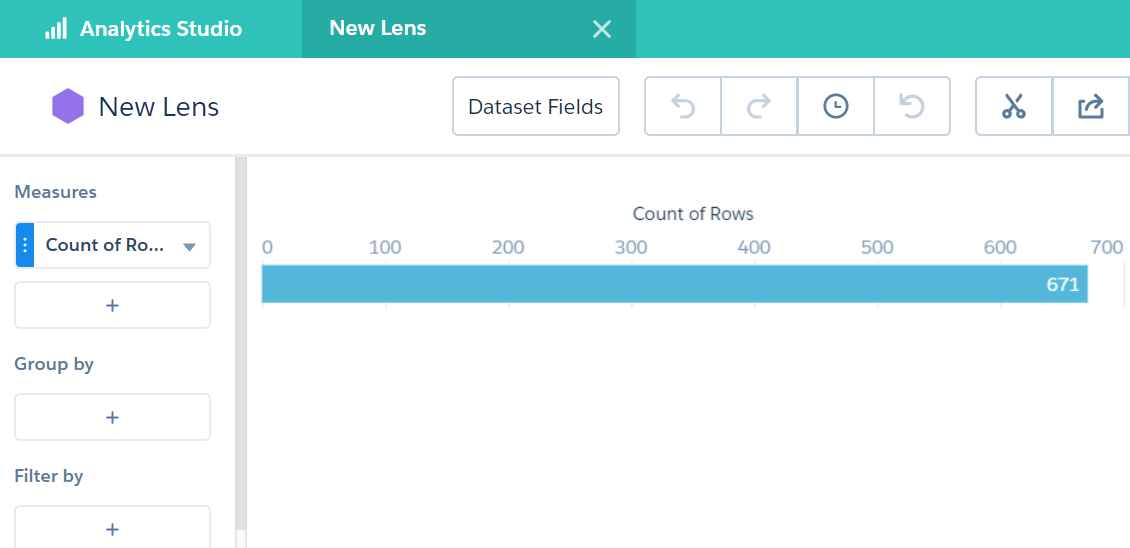1130x548 pixels.
Task: Add a Filter by condition
Action: pyautogui.click(x=112, y=528)
